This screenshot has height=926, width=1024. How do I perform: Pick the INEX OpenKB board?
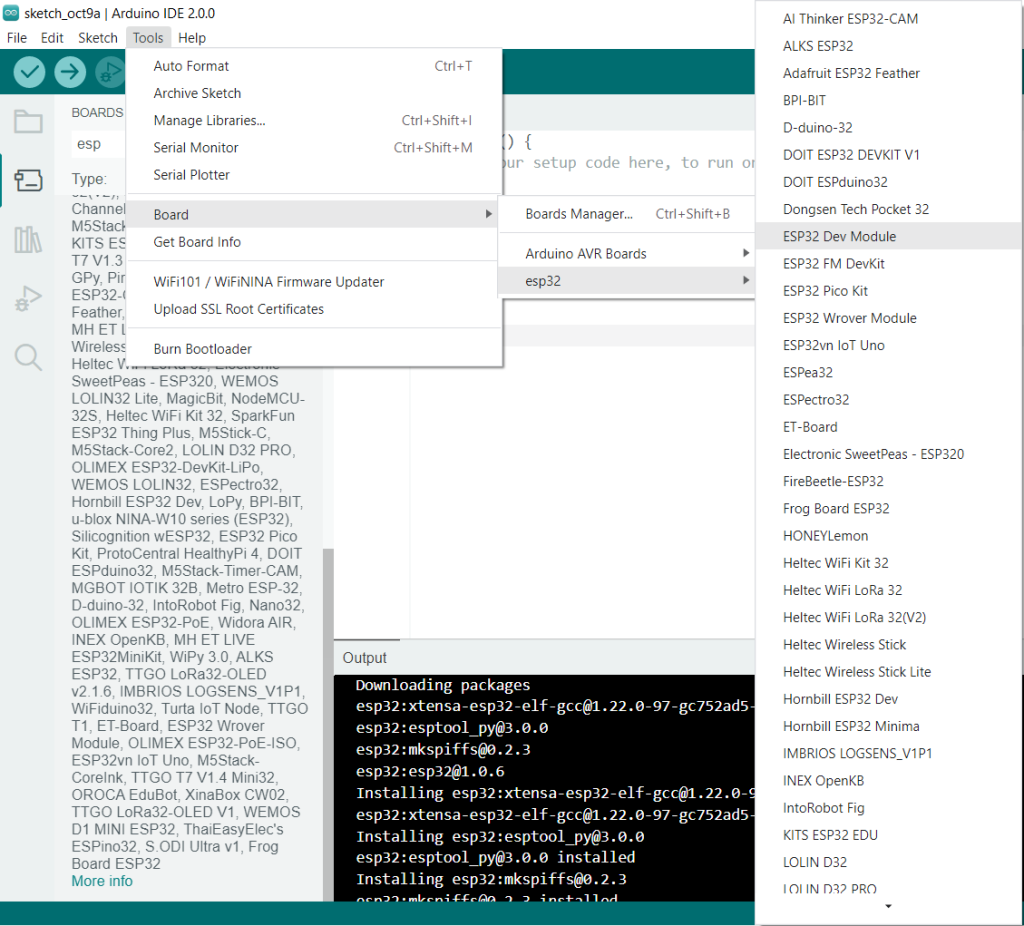[888, 781]
